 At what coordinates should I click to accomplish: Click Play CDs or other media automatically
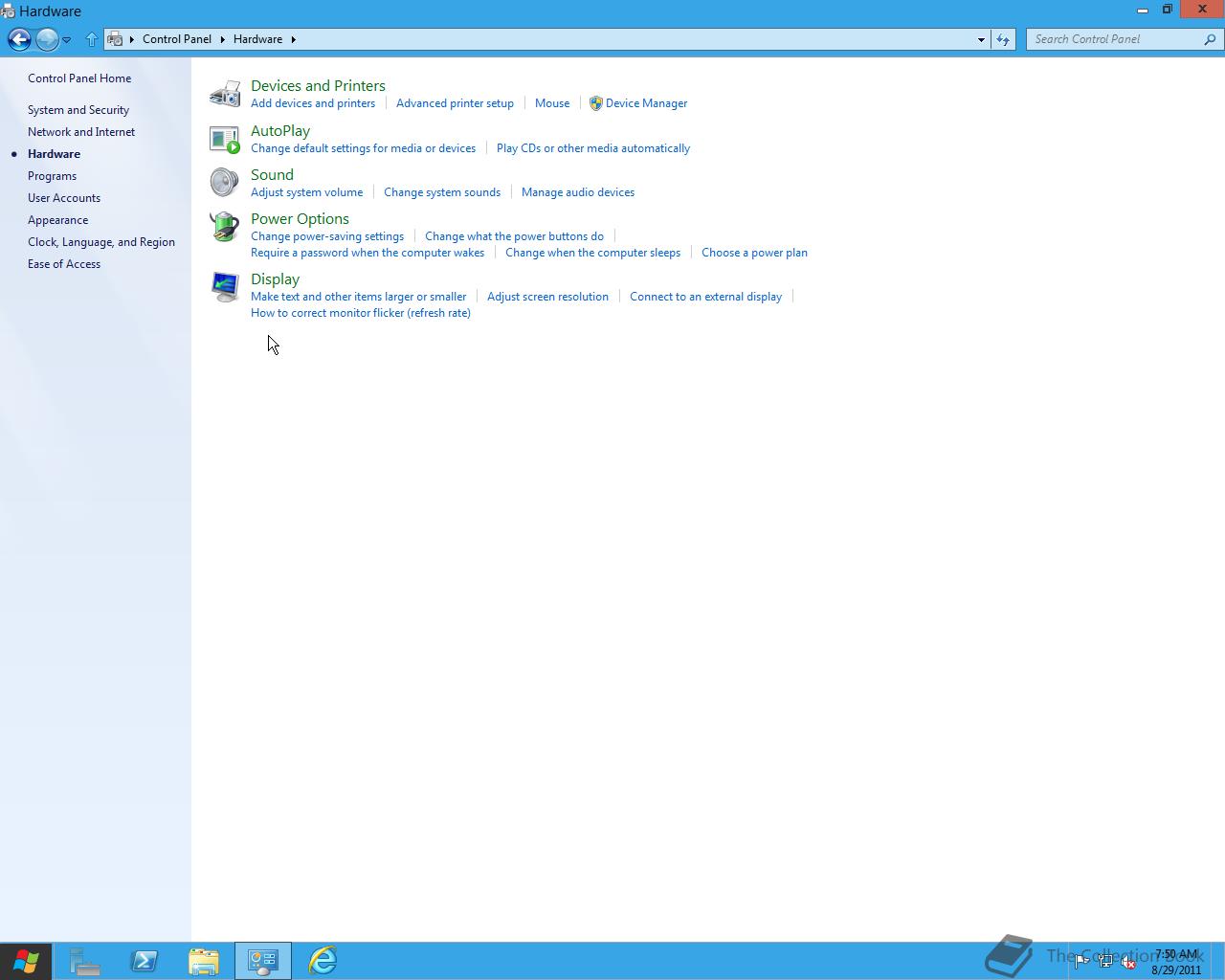pyautogui.click(x=593, y=148)
